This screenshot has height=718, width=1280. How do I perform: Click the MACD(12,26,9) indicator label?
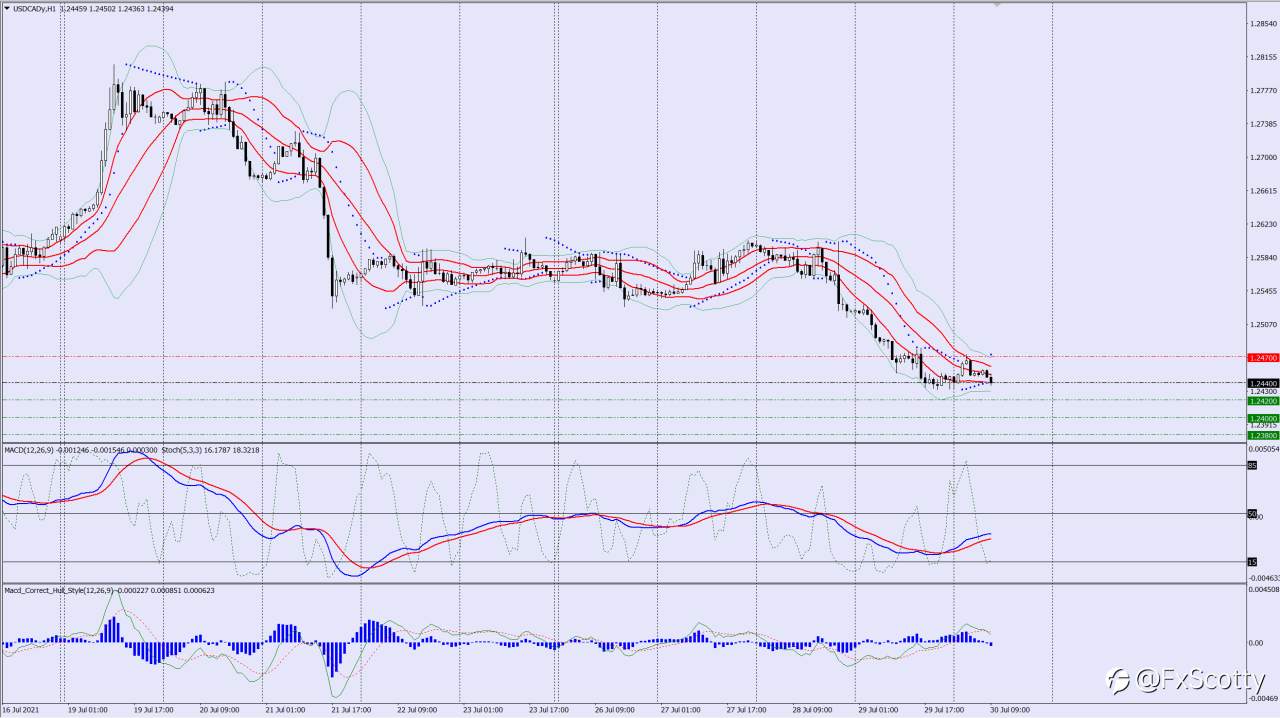[30, 450]
